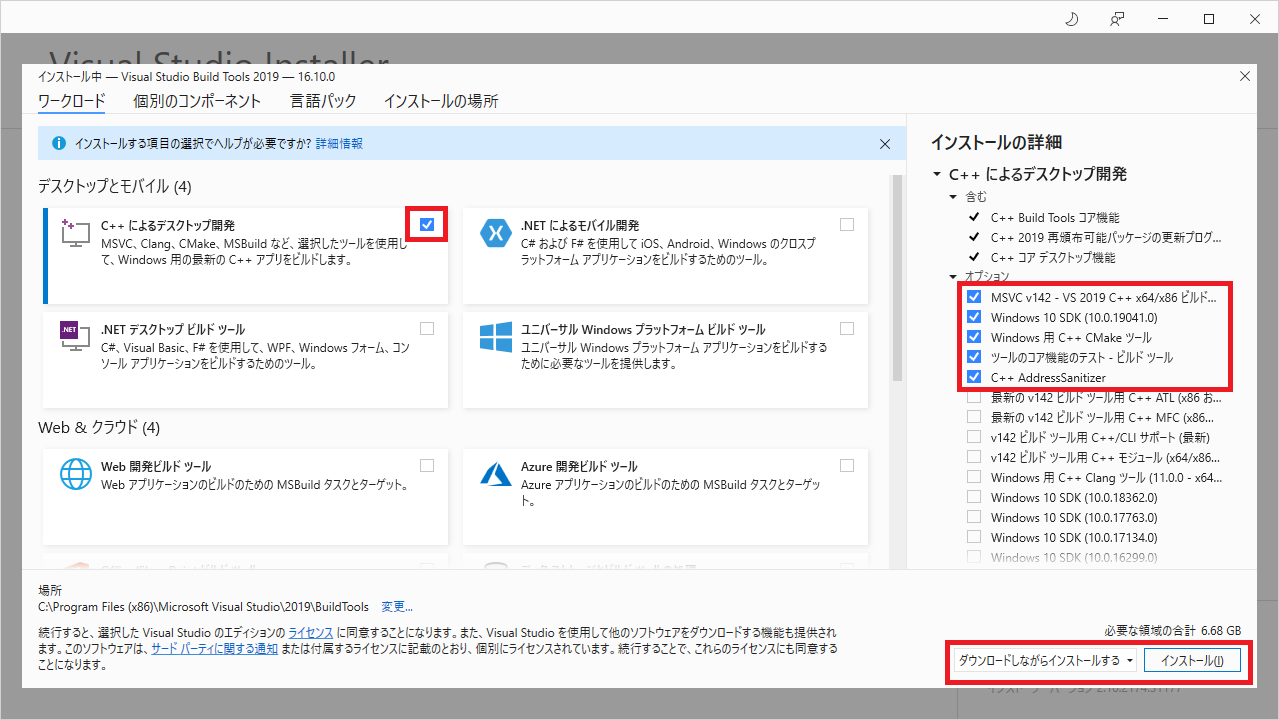This screenshot has width=1279, height=720.
Task: Click the feedback icon in title bar
Action: (x=1117, y=19)
